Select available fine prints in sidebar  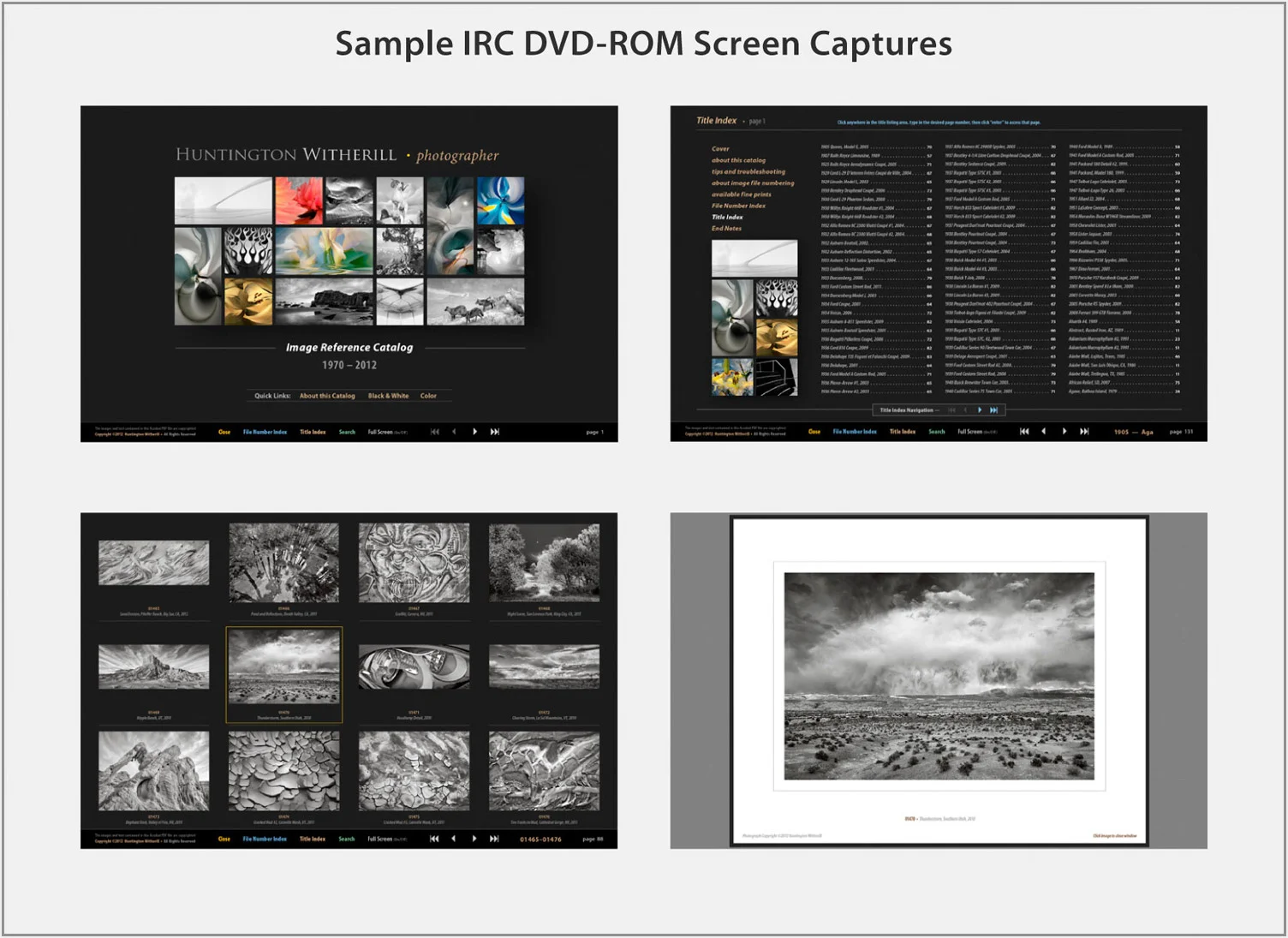(741, 194)
